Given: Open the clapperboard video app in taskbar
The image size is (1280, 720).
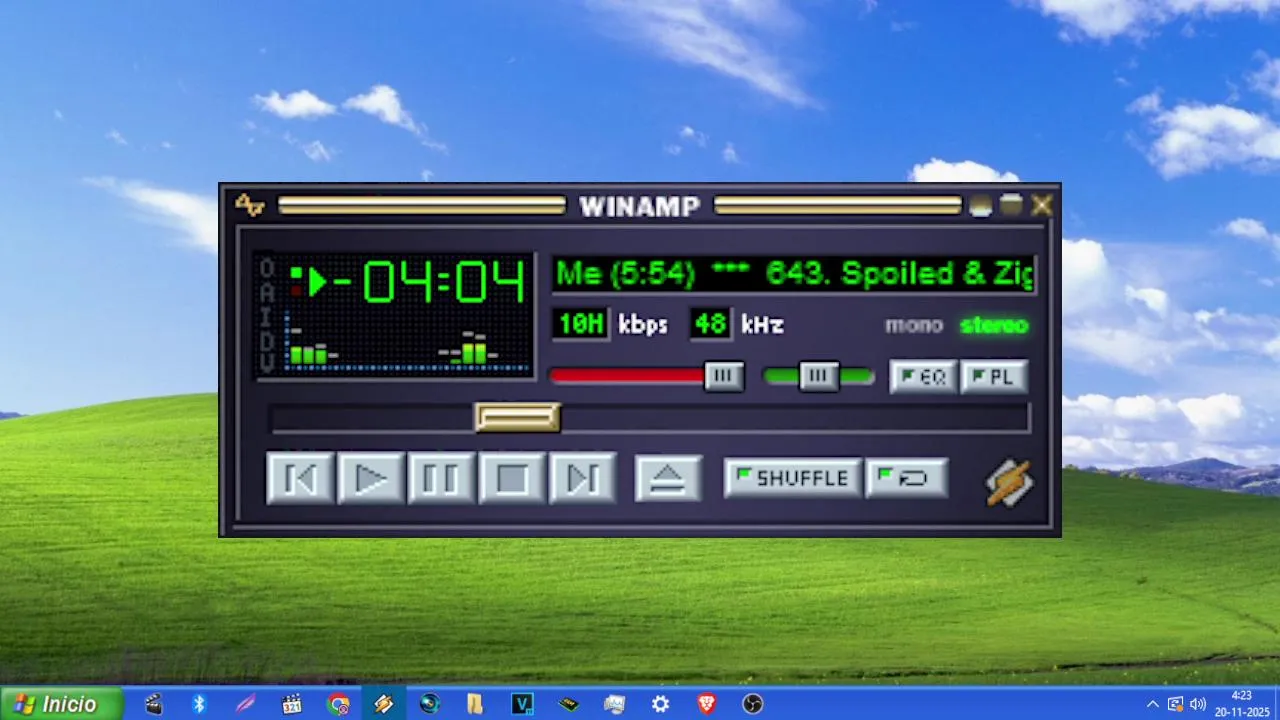Looking at the screenshot, I should point(153,704).
